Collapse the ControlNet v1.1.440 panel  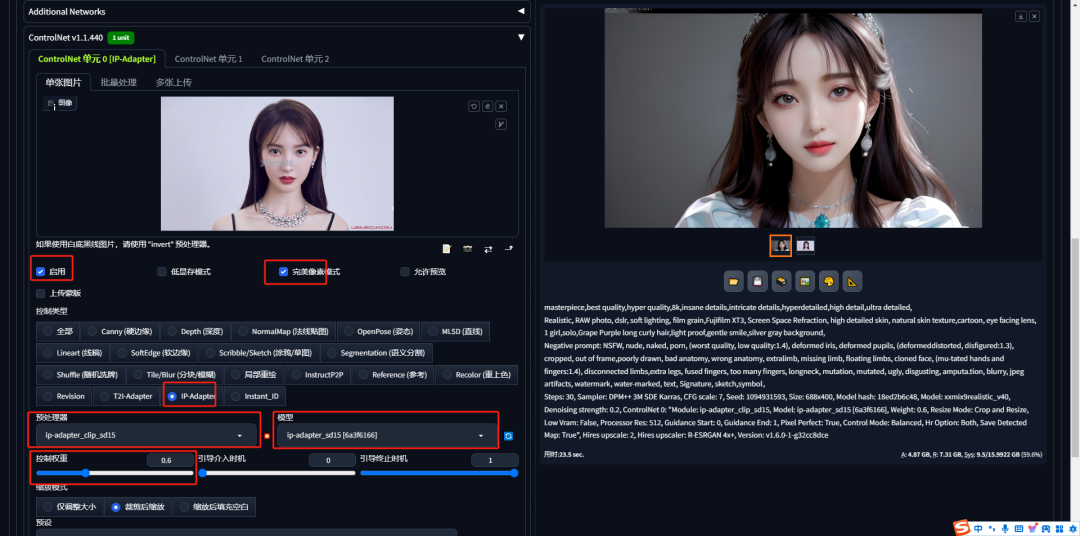[521, 37]
